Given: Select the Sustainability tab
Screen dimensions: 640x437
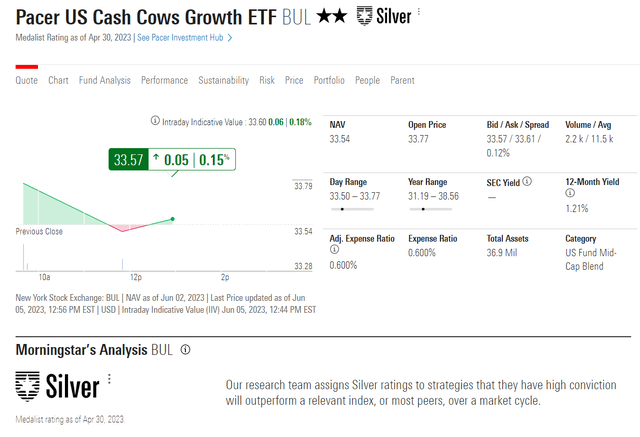Looking at the screenshot, I should click(224, 80).
